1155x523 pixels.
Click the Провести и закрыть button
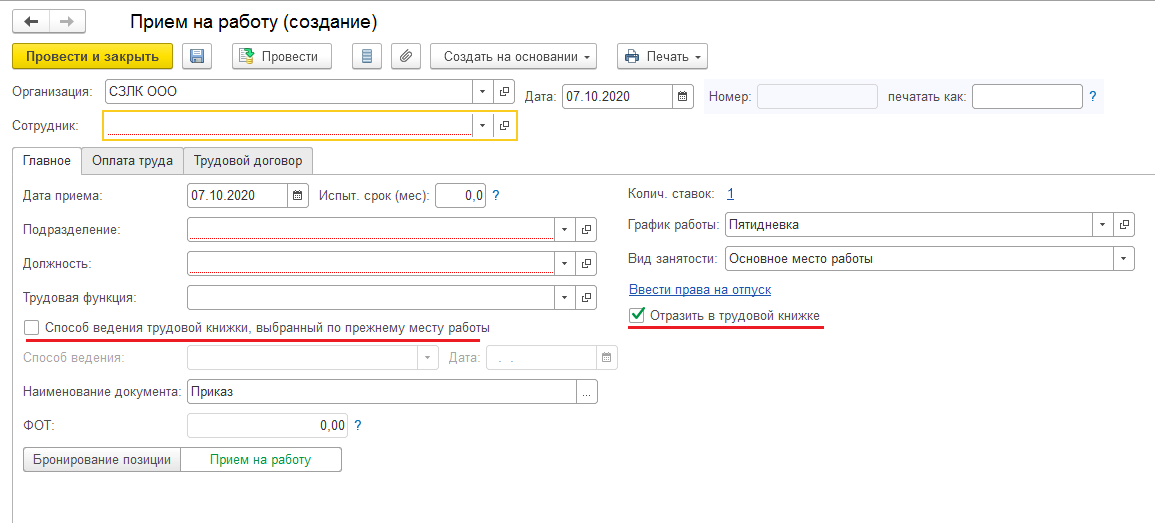point(92,57)
